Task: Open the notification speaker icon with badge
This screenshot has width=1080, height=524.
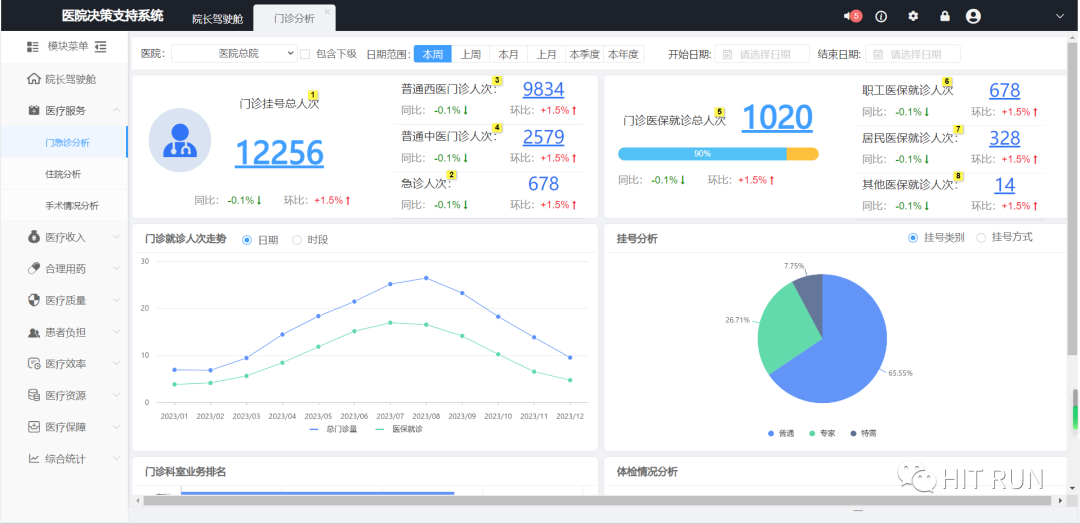Action: 851,16
